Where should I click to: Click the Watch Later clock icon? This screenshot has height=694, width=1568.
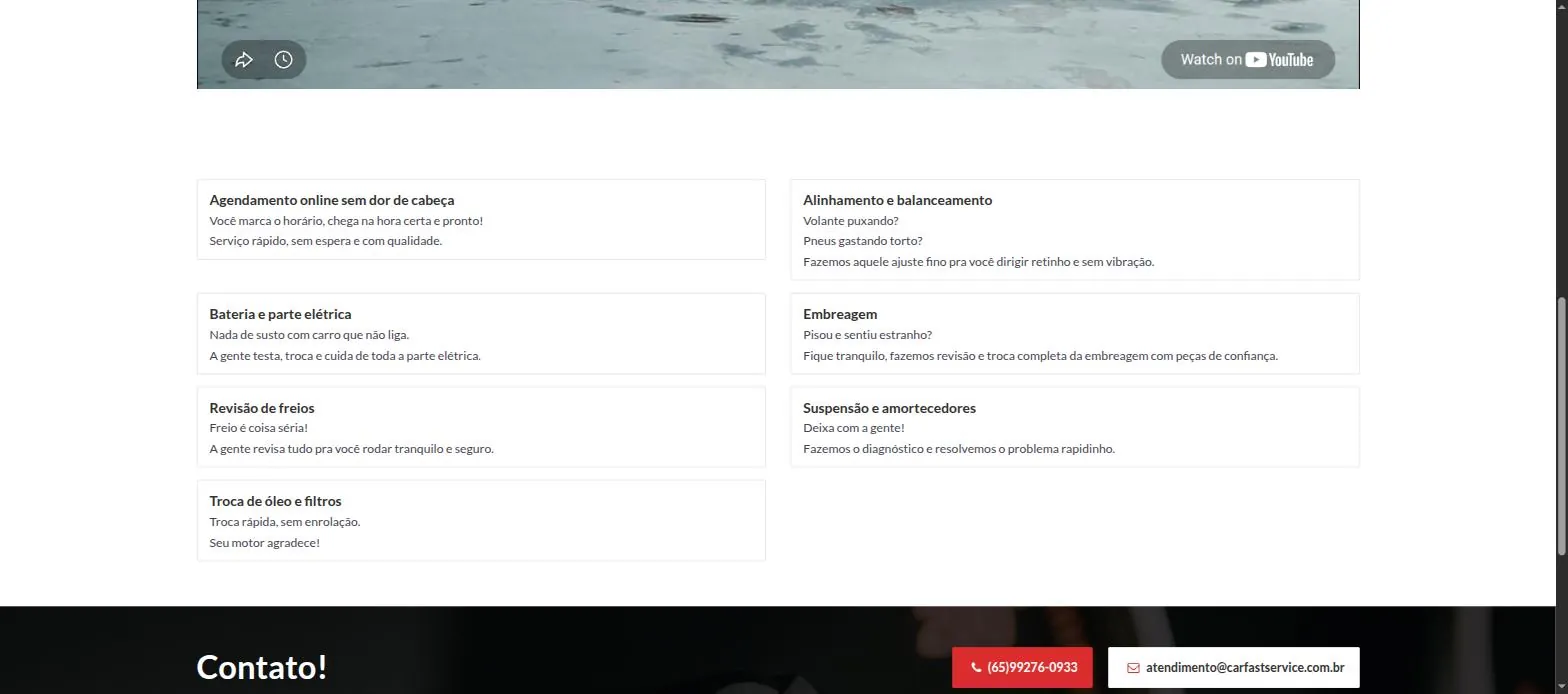tap(284, 60)
